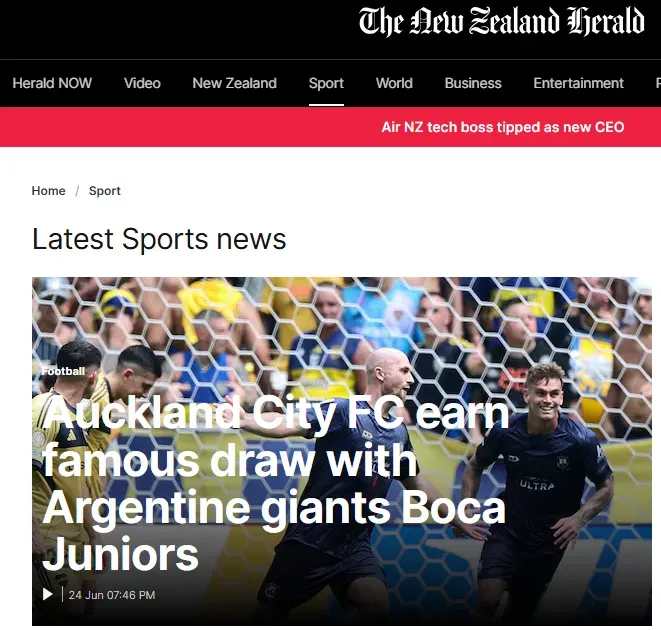The image size is (661, 630).
Task: Open Auckland City FC famous draw headline
Action: [x=276, y=484]
